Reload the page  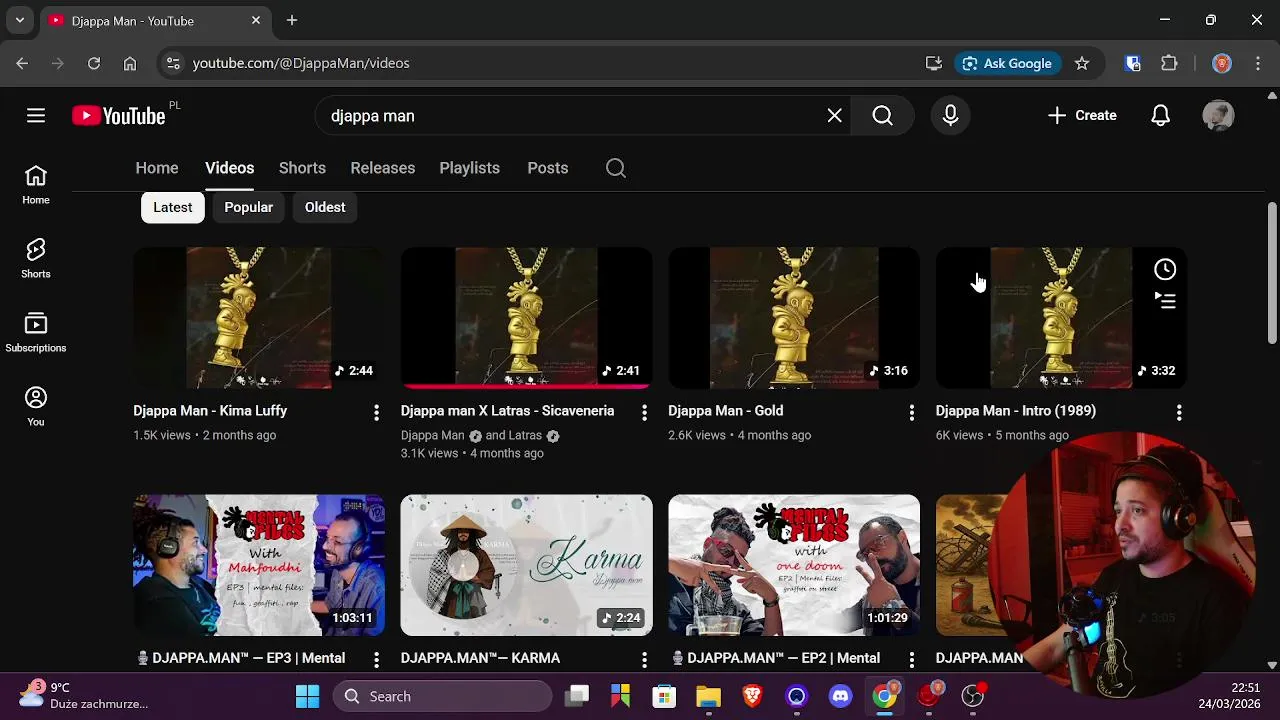click(x=94, y=63)
